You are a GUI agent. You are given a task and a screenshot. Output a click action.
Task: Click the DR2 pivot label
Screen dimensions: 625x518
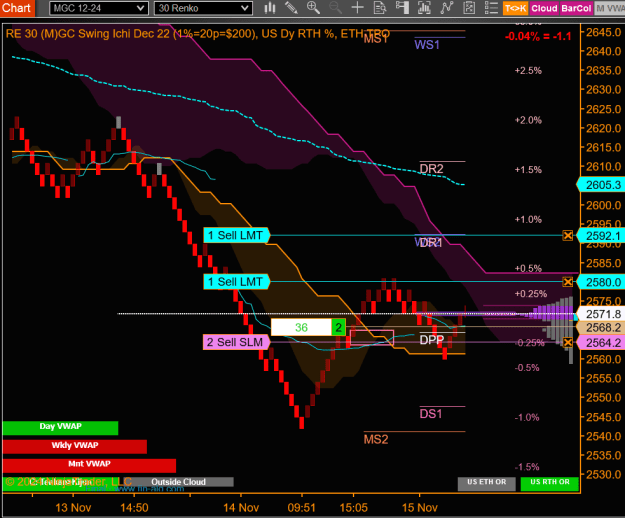pyautogui.click(x=431, y=169)
